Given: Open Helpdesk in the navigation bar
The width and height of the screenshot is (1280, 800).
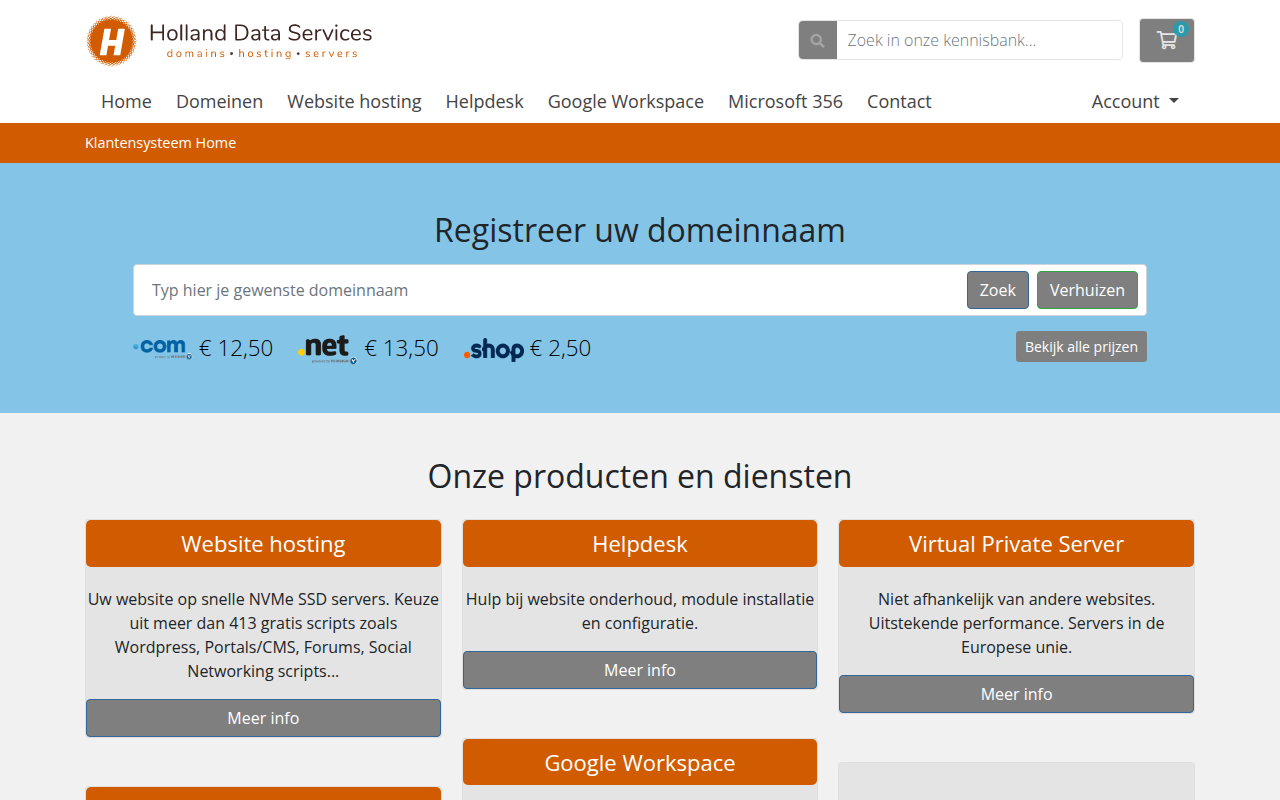Looking at the screenshot, I should pyautogui.click(x=485, y=101).
